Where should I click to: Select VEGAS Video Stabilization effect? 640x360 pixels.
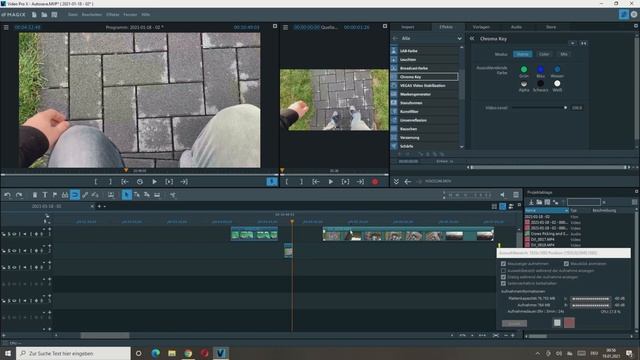[424, 85]
